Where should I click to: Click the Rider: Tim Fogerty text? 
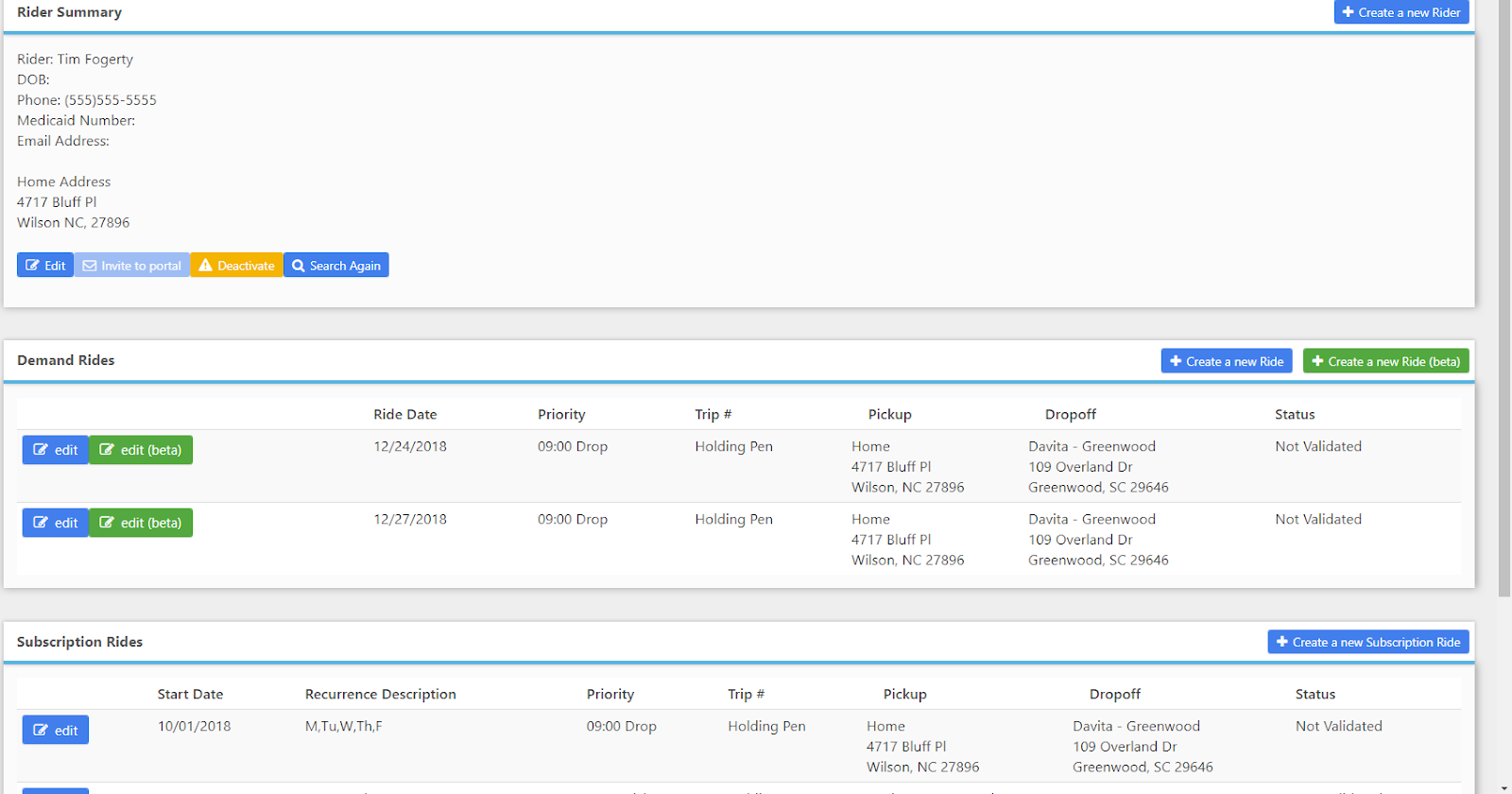[75, 59]
